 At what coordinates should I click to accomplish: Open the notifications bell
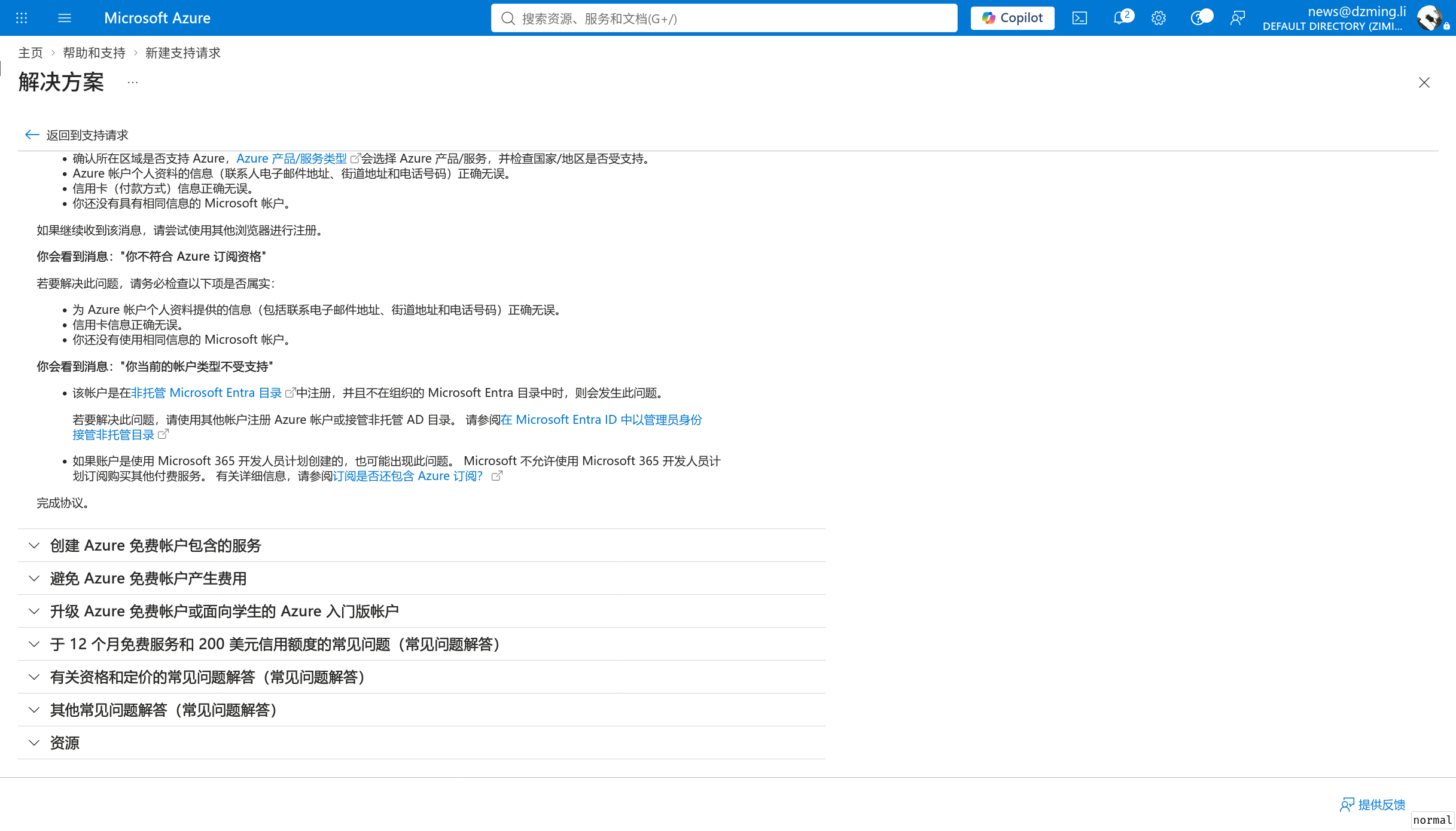[x=1119, y=18]
